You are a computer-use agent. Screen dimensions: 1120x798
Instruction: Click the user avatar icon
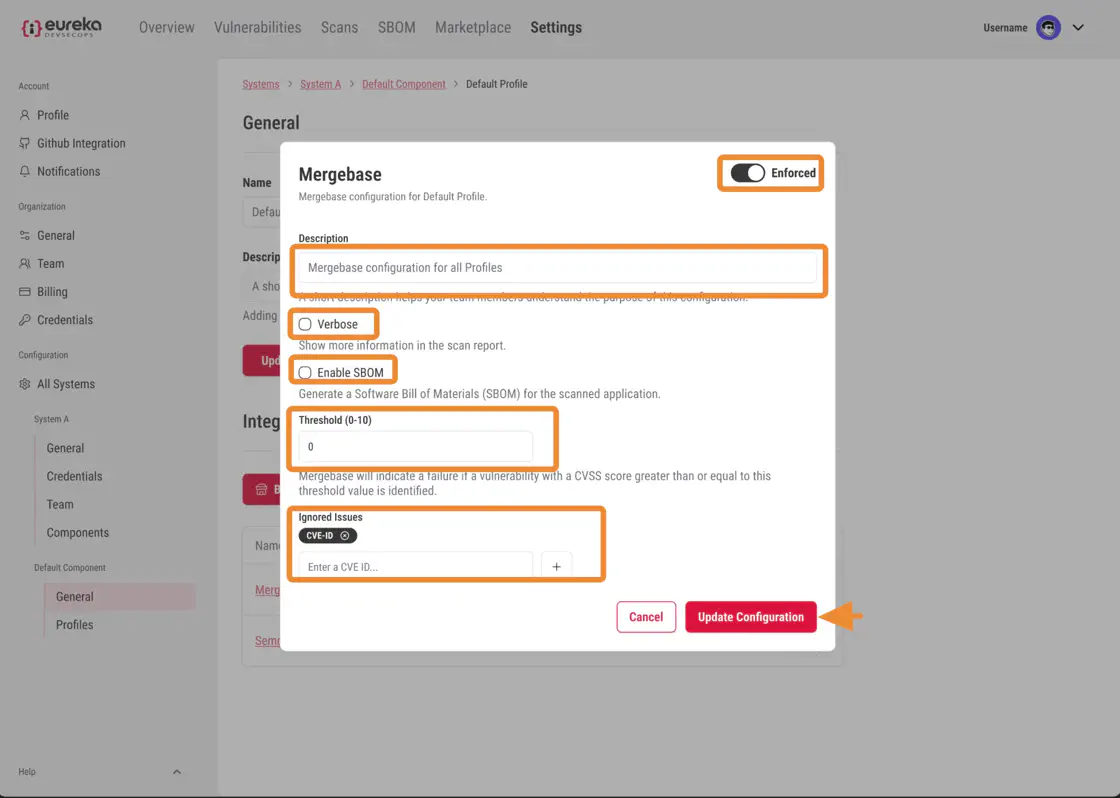[x=1048, y=28]
